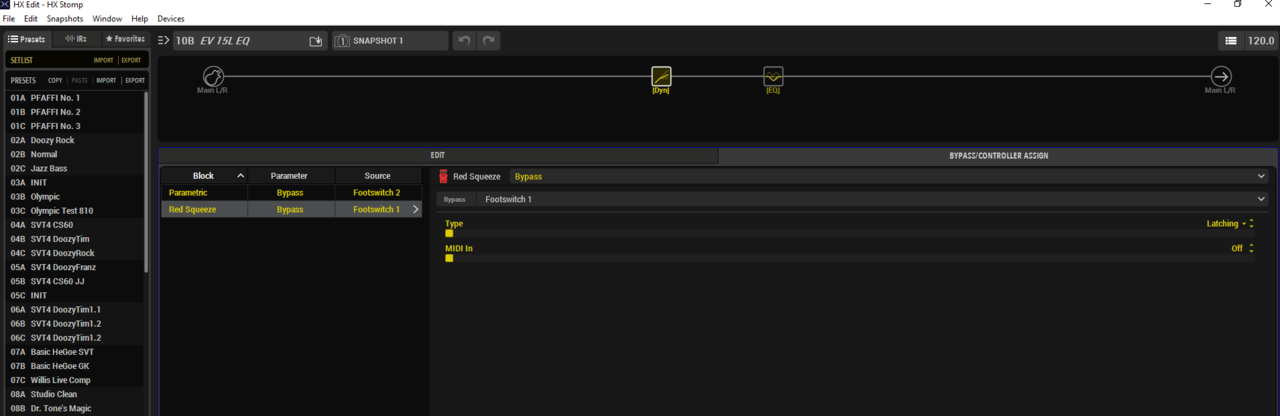
Task: Select the Dyn compressor block
Action: point(661,77)
